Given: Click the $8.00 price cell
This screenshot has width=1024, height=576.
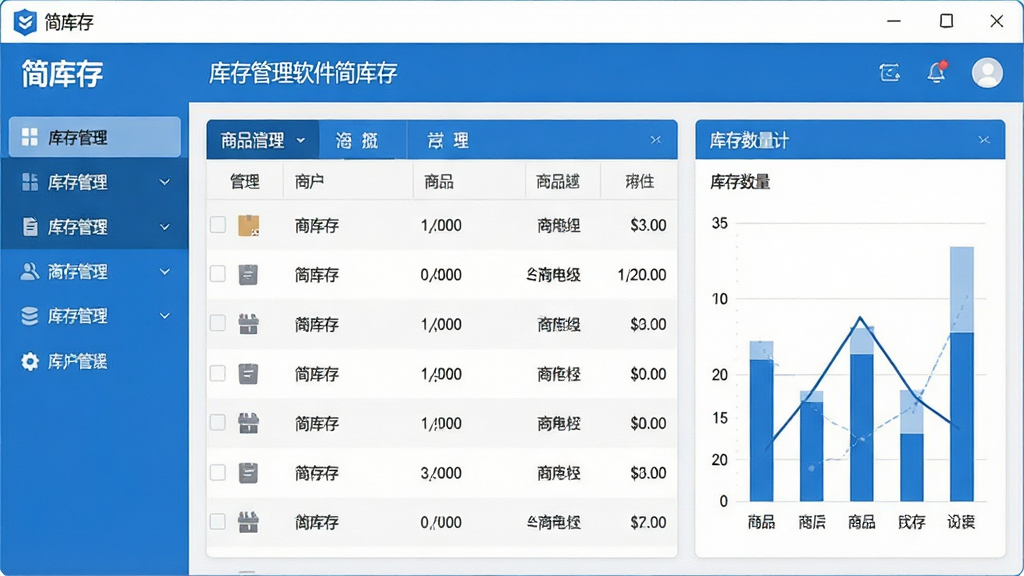Looking at the screenshot, I should tap(648, 473).
